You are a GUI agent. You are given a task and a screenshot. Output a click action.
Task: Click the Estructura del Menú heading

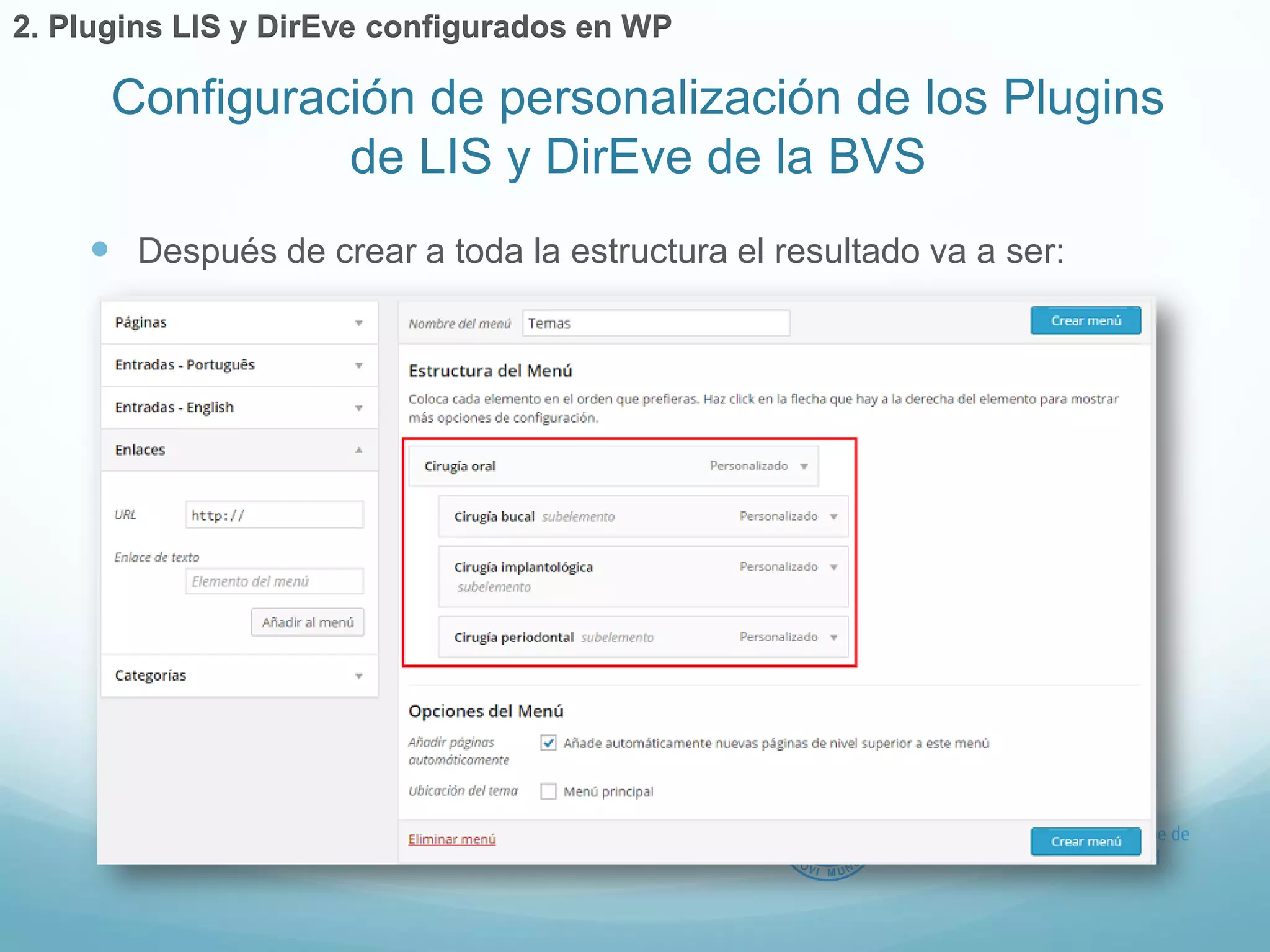[491, 371]
